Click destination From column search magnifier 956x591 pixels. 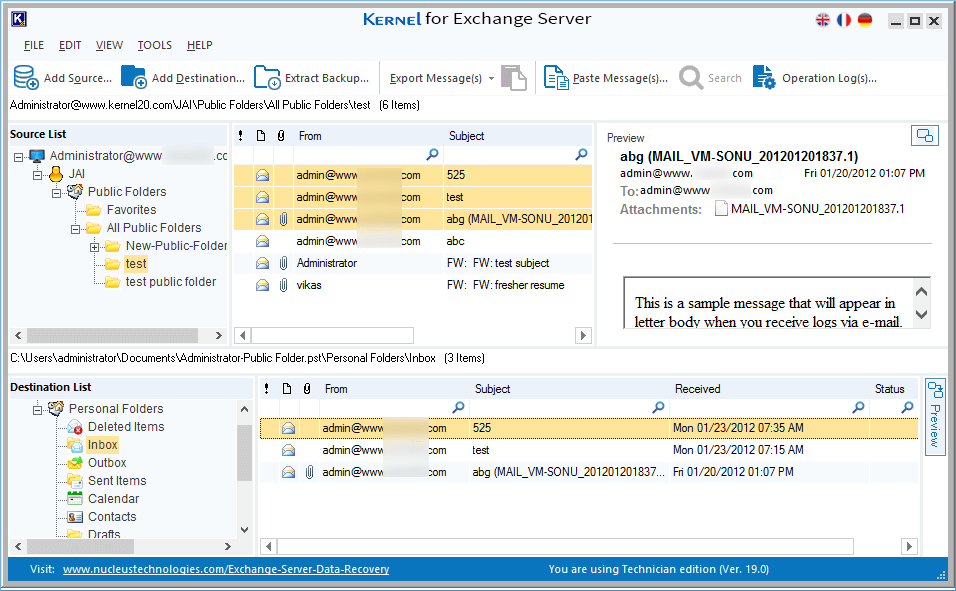tap(458, 407)
